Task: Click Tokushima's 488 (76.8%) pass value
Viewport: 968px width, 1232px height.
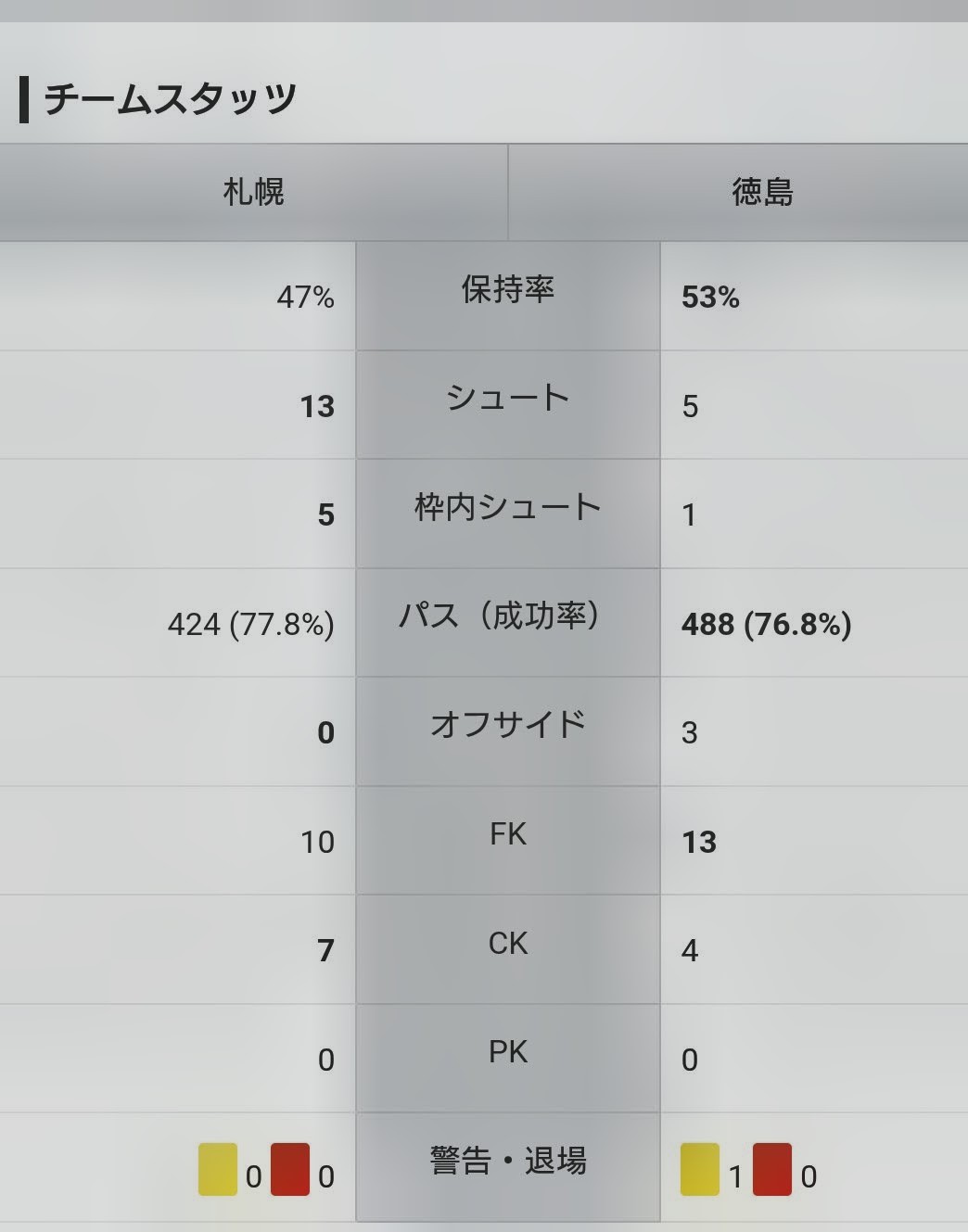Action: click(x=767, y=625)
